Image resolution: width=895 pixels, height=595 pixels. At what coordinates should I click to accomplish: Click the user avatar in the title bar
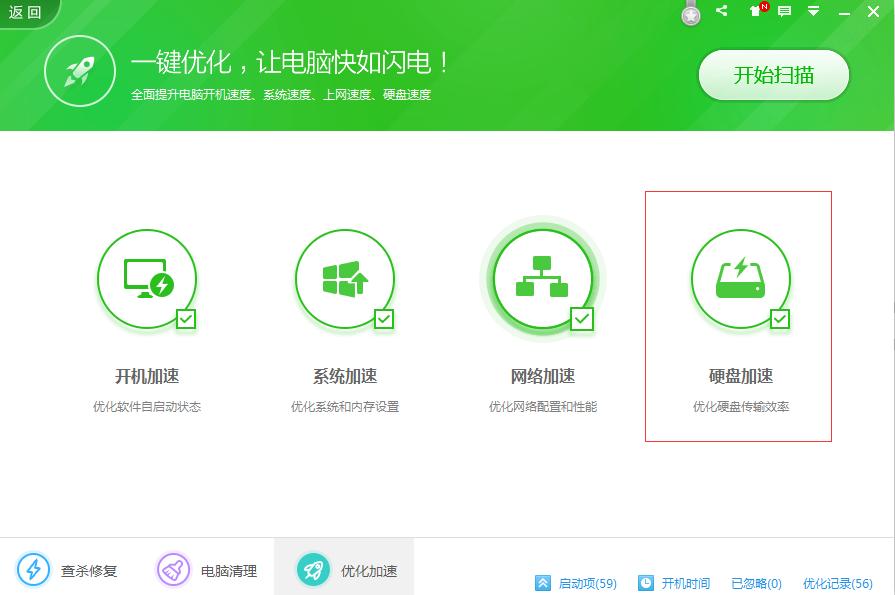click(x=690, y=13)
